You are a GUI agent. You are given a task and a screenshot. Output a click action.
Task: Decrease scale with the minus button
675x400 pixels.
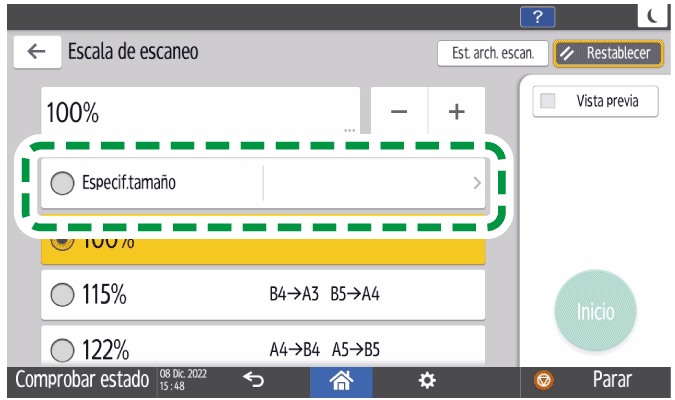point(399,112)
